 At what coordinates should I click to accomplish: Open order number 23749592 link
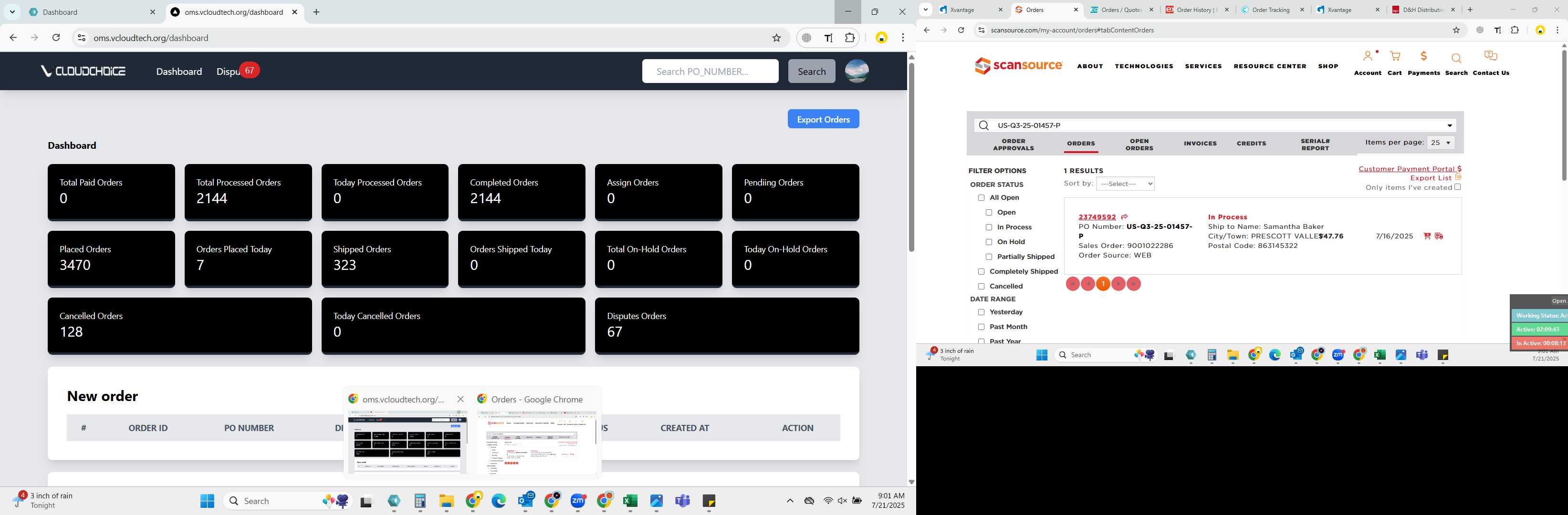point(1097,217)
